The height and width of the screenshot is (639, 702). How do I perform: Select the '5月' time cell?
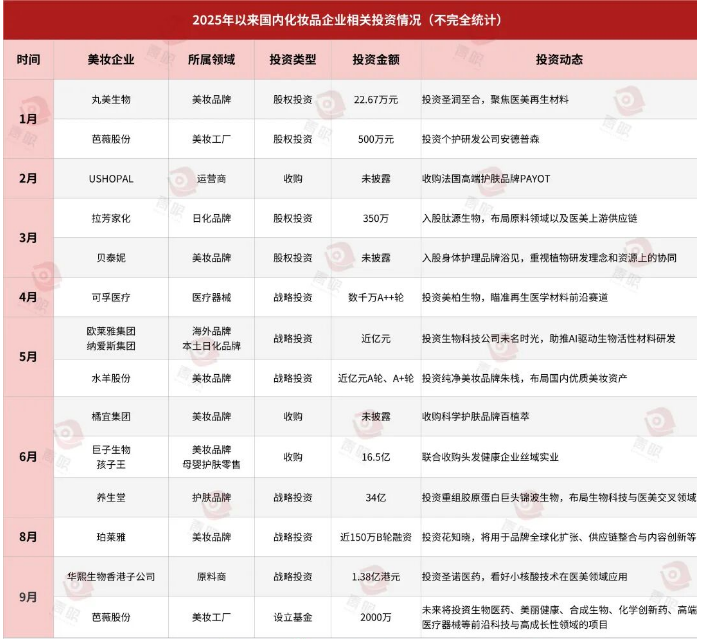[28, 357]
